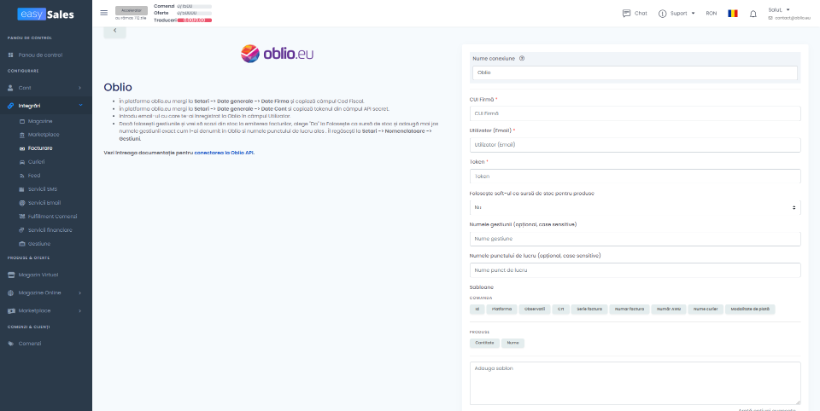Collapse the Integrări submenu chevron
Image resolution: width=820 pixels, height=411 pixels.
pos(80,106)
